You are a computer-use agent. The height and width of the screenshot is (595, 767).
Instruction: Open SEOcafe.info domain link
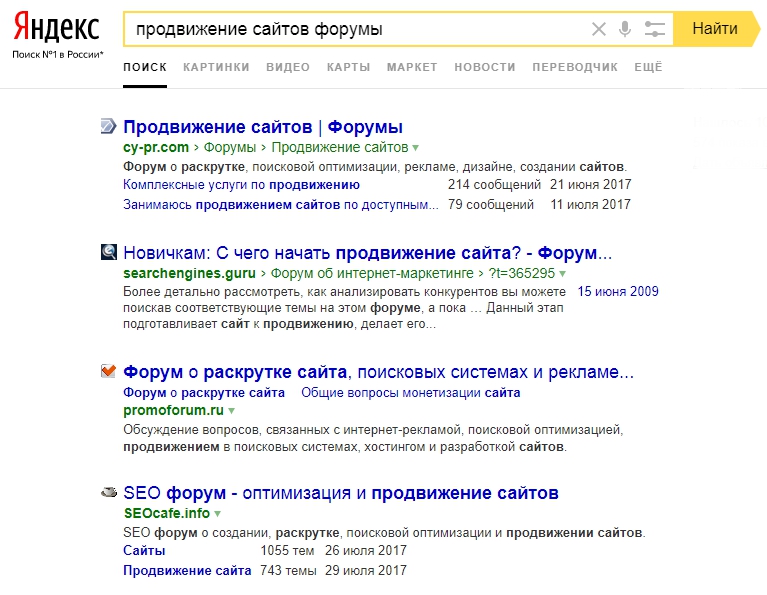point(167,513)
